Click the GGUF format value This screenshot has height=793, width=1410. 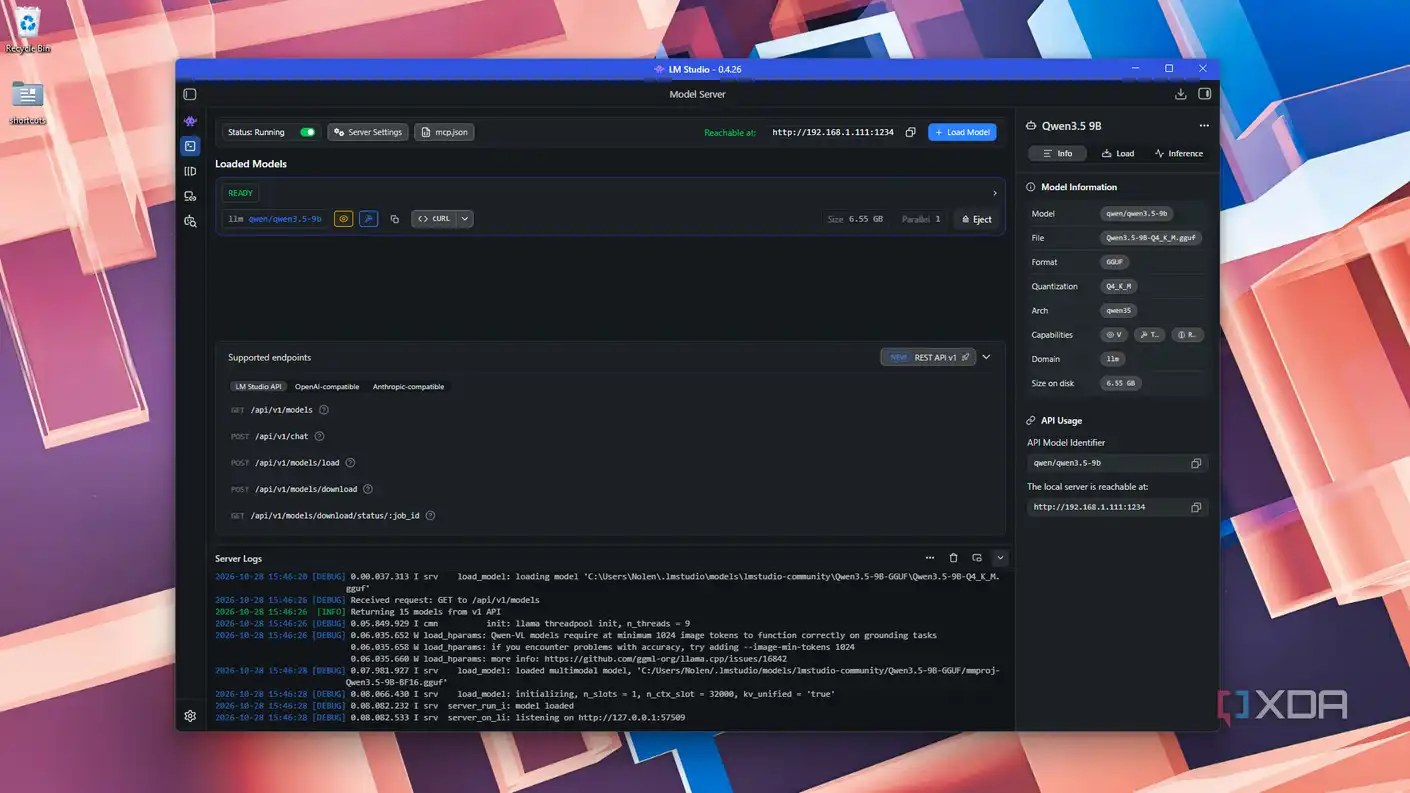pyautogui.click(x=1114, y=262)
